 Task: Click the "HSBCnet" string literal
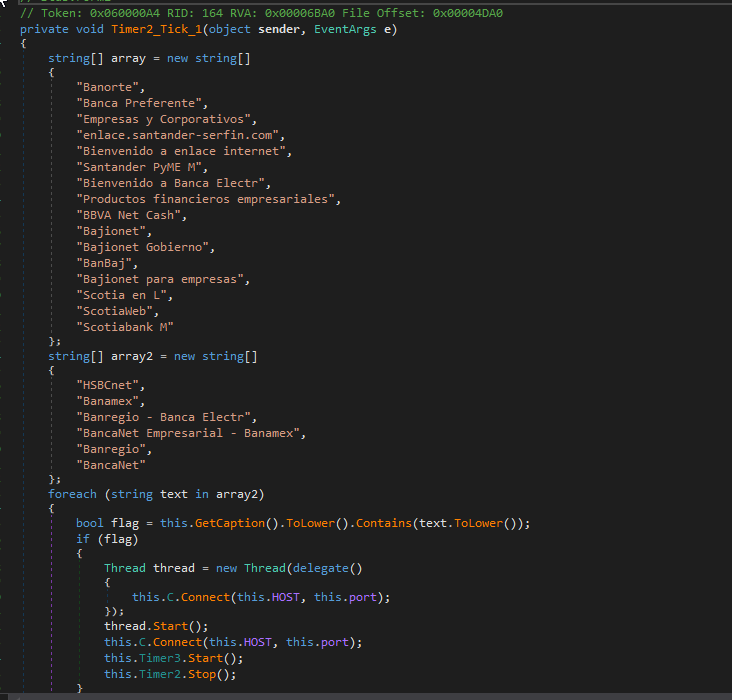tap(107, 385)
